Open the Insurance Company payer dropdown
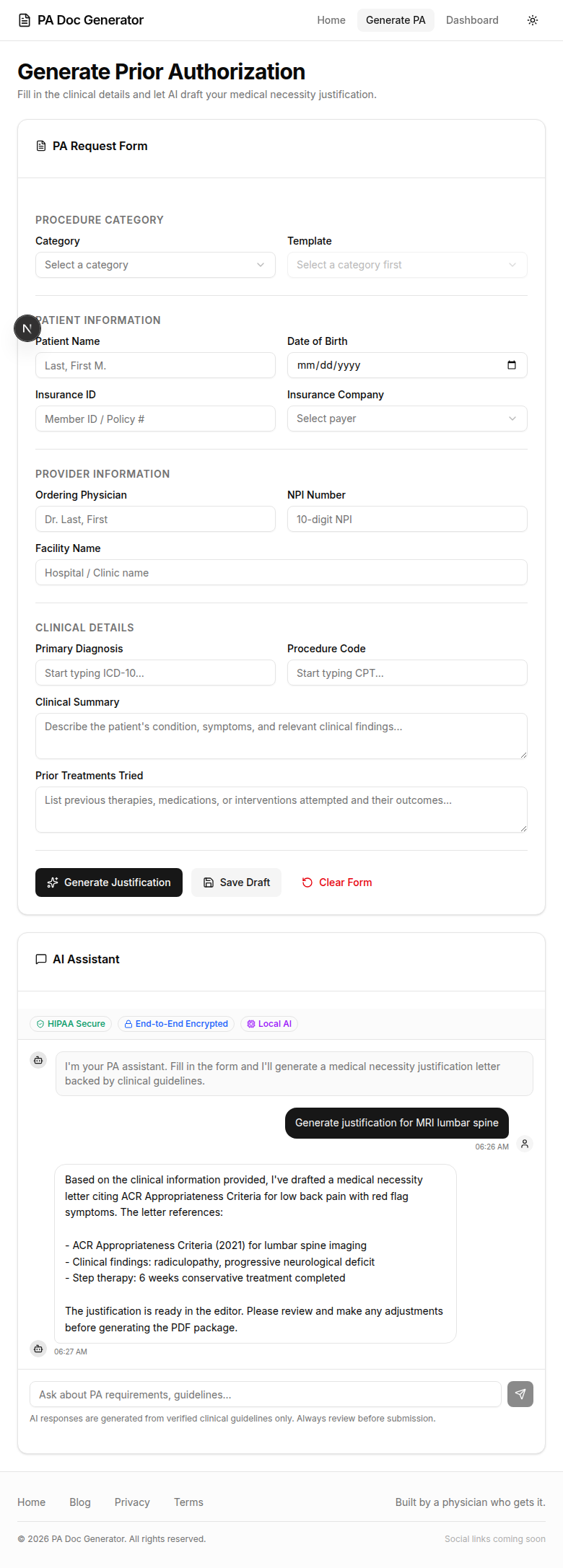 (406, 419)
